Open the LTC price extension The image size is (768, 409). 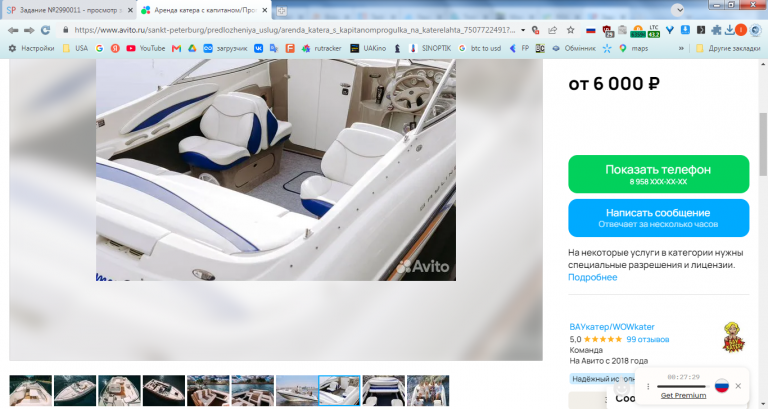(653, 30)
